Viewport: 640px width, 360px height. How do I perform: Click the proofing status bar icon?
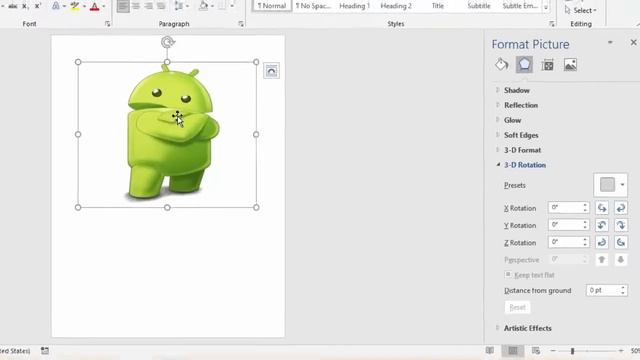[44, 350]
